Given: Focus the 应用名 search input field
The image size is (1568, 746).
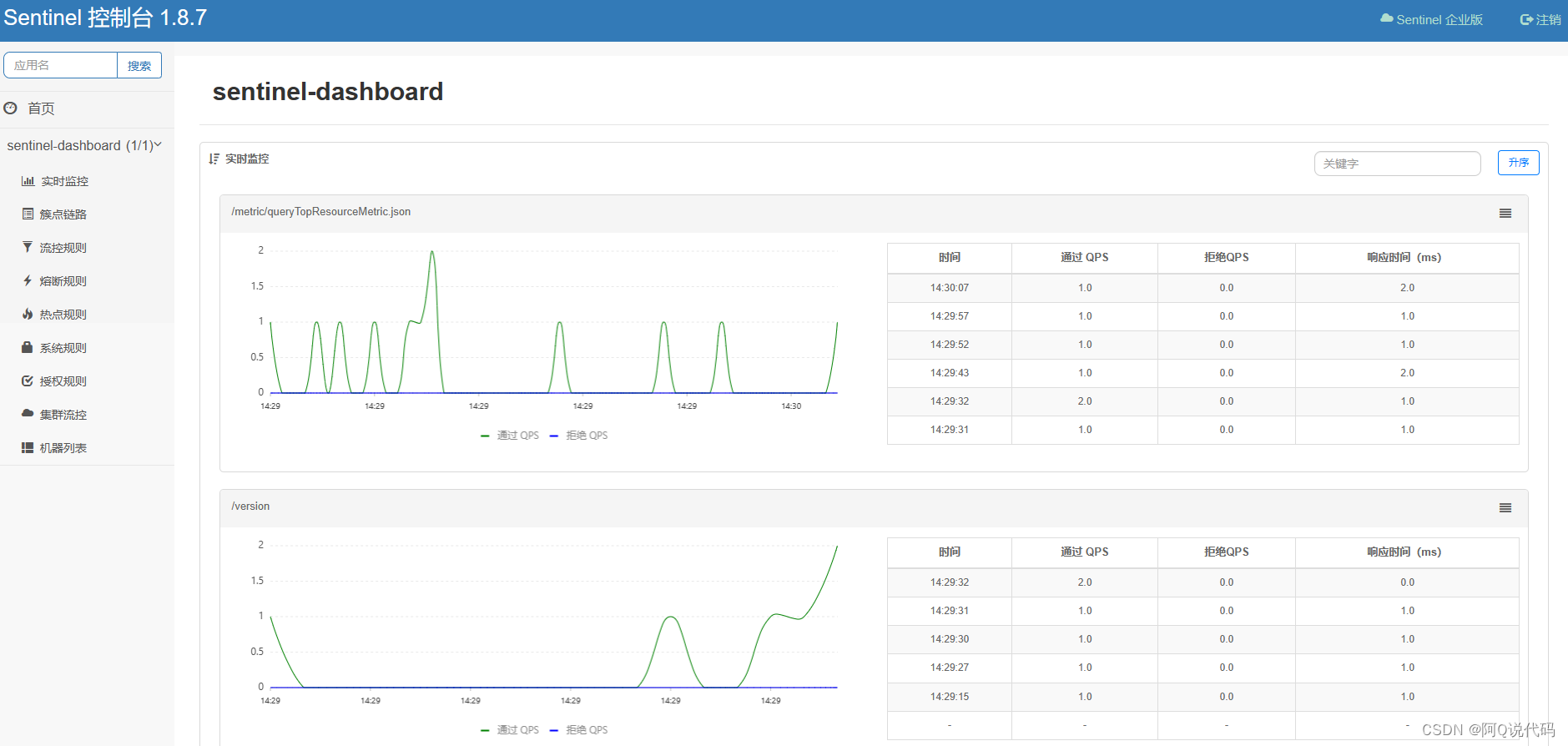Looking at the screenshot, I should (x=60, y=65).
